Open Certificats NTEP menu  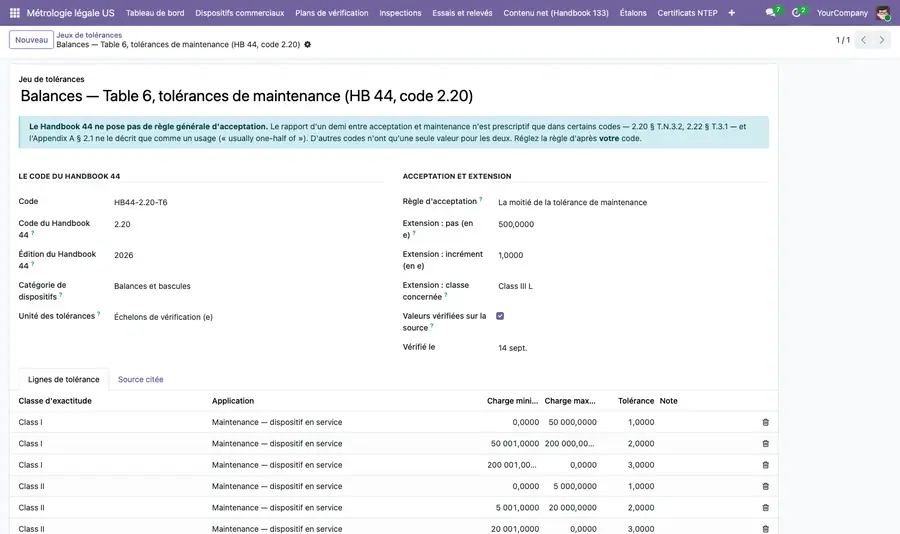pos(687,13)
